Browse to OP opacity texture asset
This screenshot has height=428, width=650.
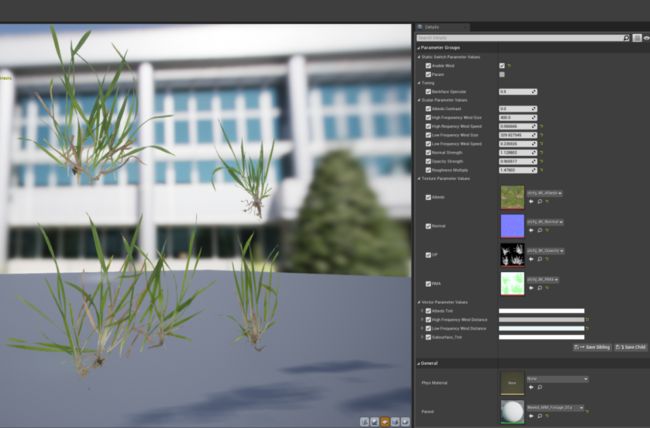[540, 259]
